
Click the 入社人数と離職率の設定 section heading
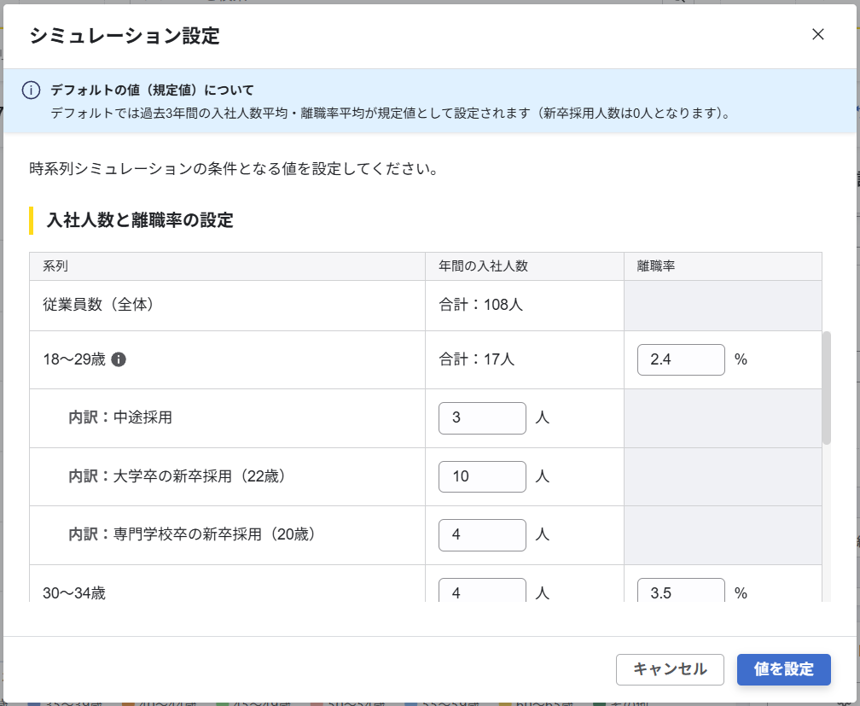coord(140,220)
